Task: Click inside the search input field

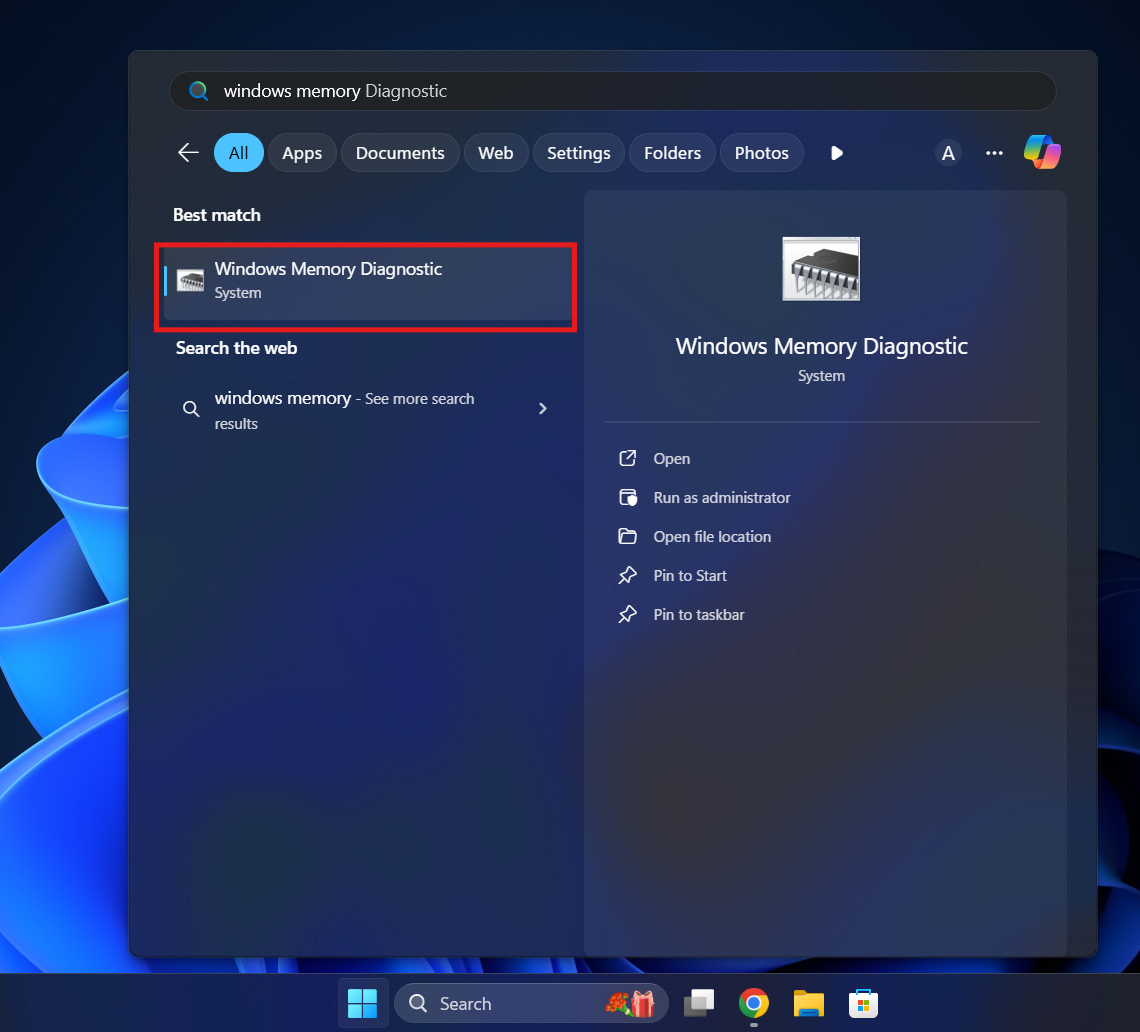Action: (500, 90)
